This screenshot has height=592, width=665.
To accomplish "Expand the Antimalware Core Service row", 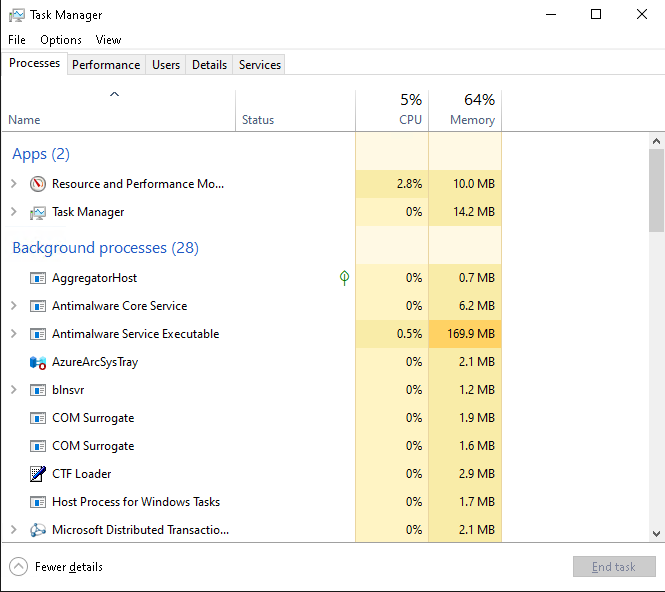I will pyautogui.click(x=13, y=306).
